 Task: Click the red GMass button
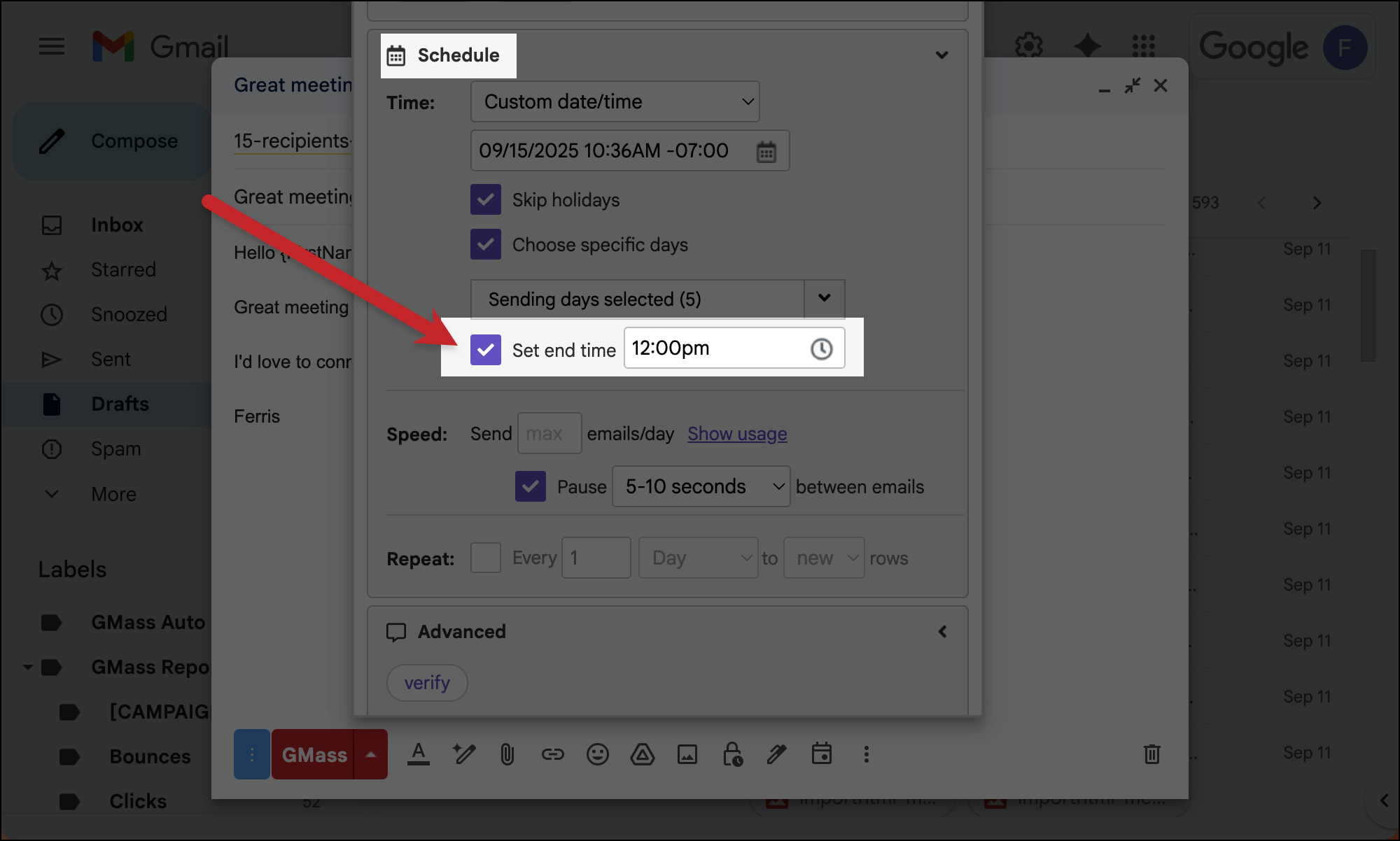(314, 755)
